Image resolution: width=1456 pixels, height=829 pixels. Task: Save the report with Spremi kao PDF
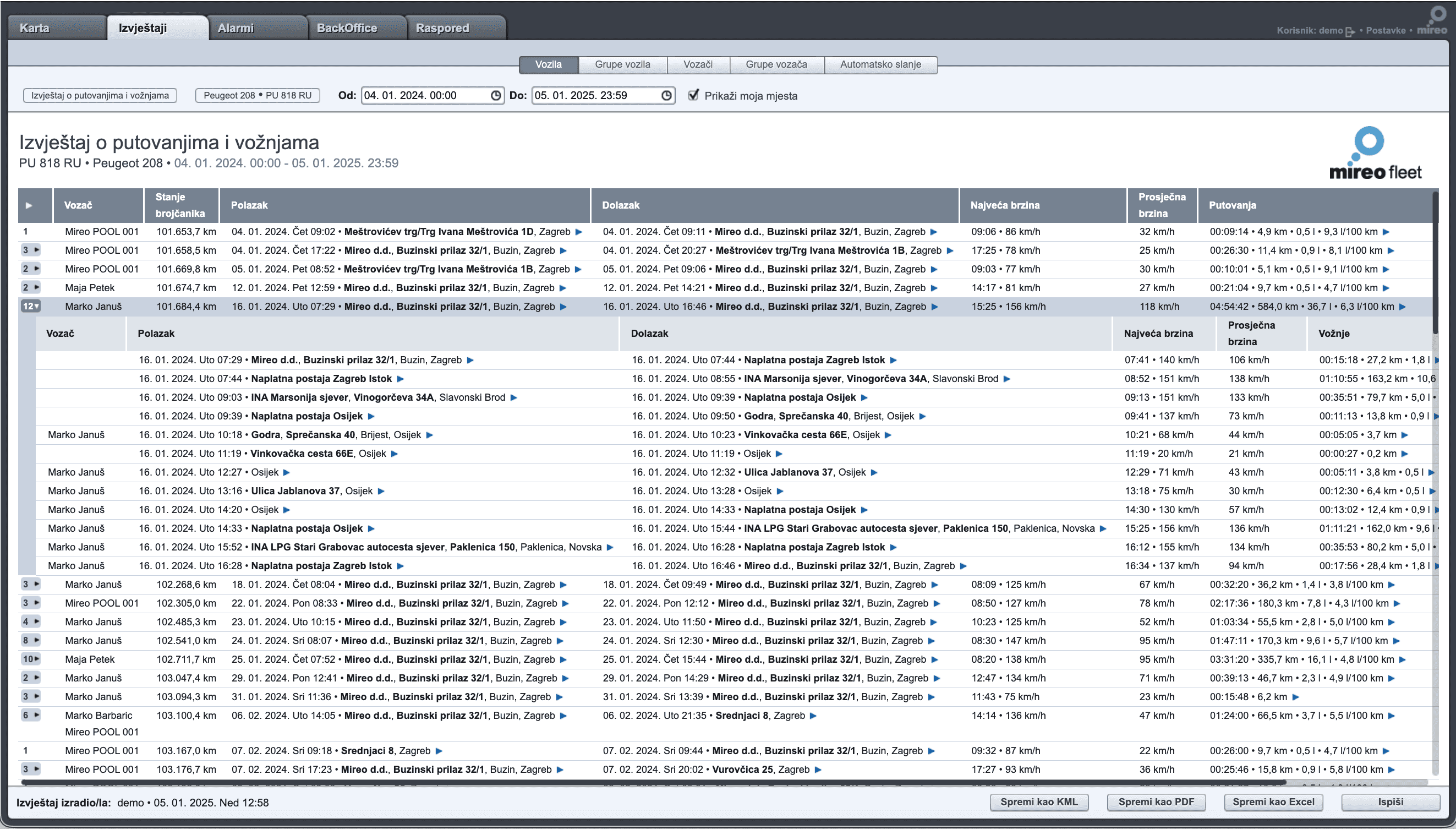1156,802
